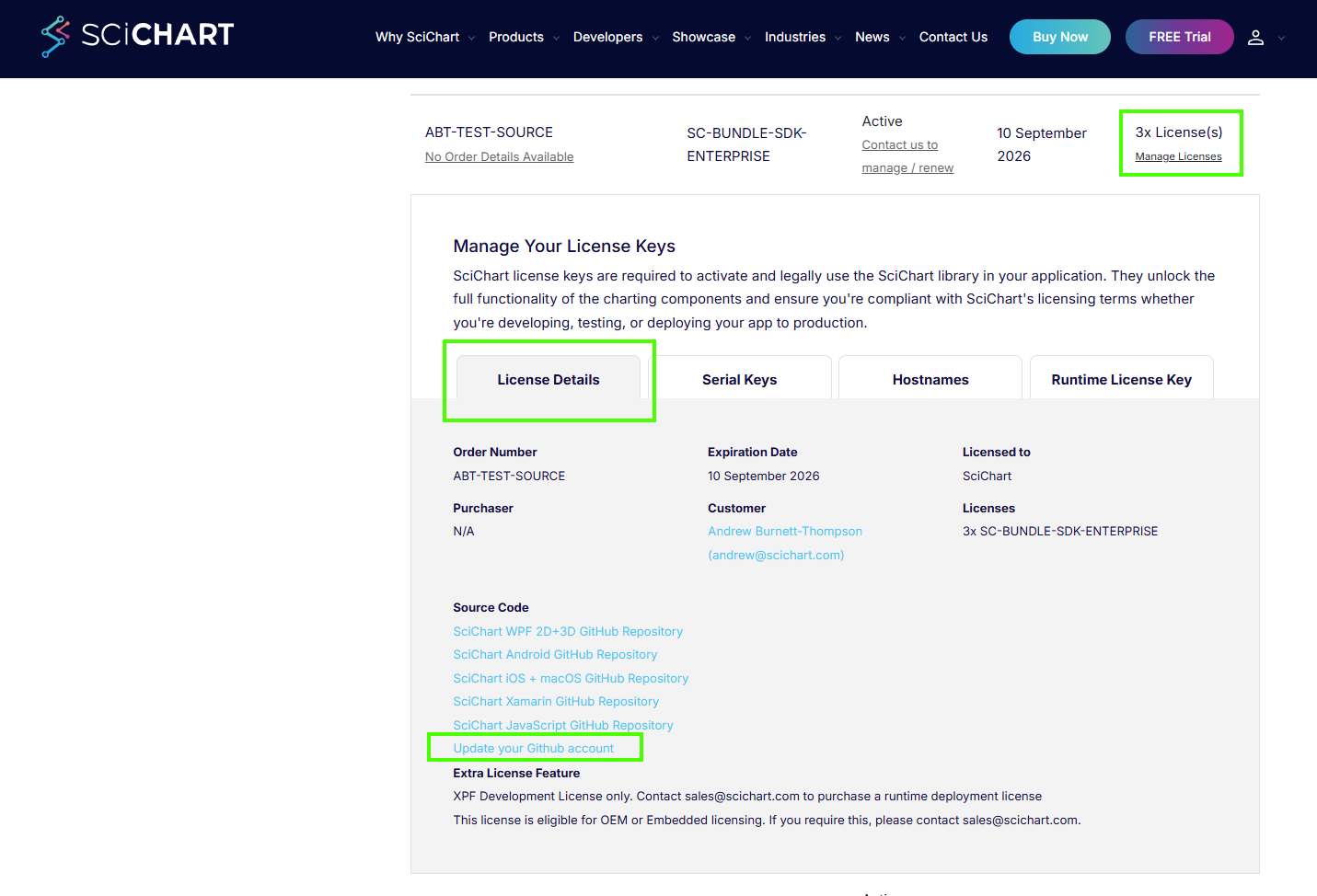Click the Source Code heading

point(491,607)
